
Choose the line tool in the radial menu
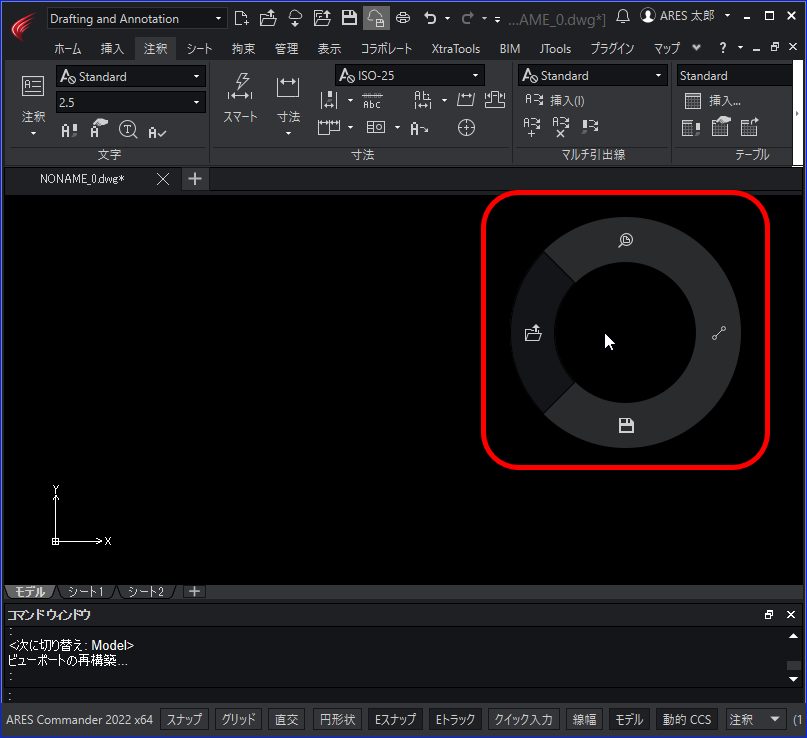[x=719, y=333]
